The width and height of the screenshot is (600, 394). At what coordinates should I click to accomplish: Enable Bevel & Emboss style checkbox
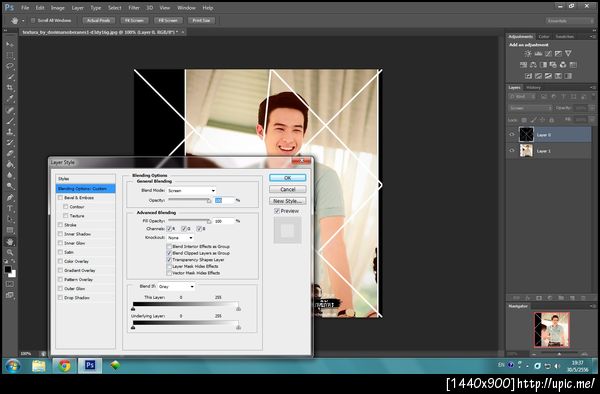pos(60,198)
